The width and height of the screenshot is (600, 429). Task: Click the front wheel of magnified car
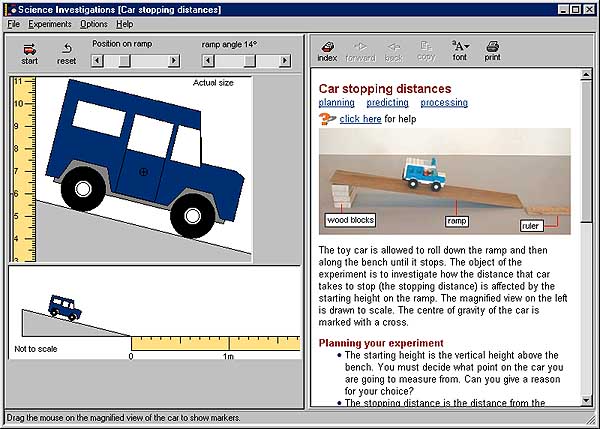pyautogui.click(x=192, y=216)
